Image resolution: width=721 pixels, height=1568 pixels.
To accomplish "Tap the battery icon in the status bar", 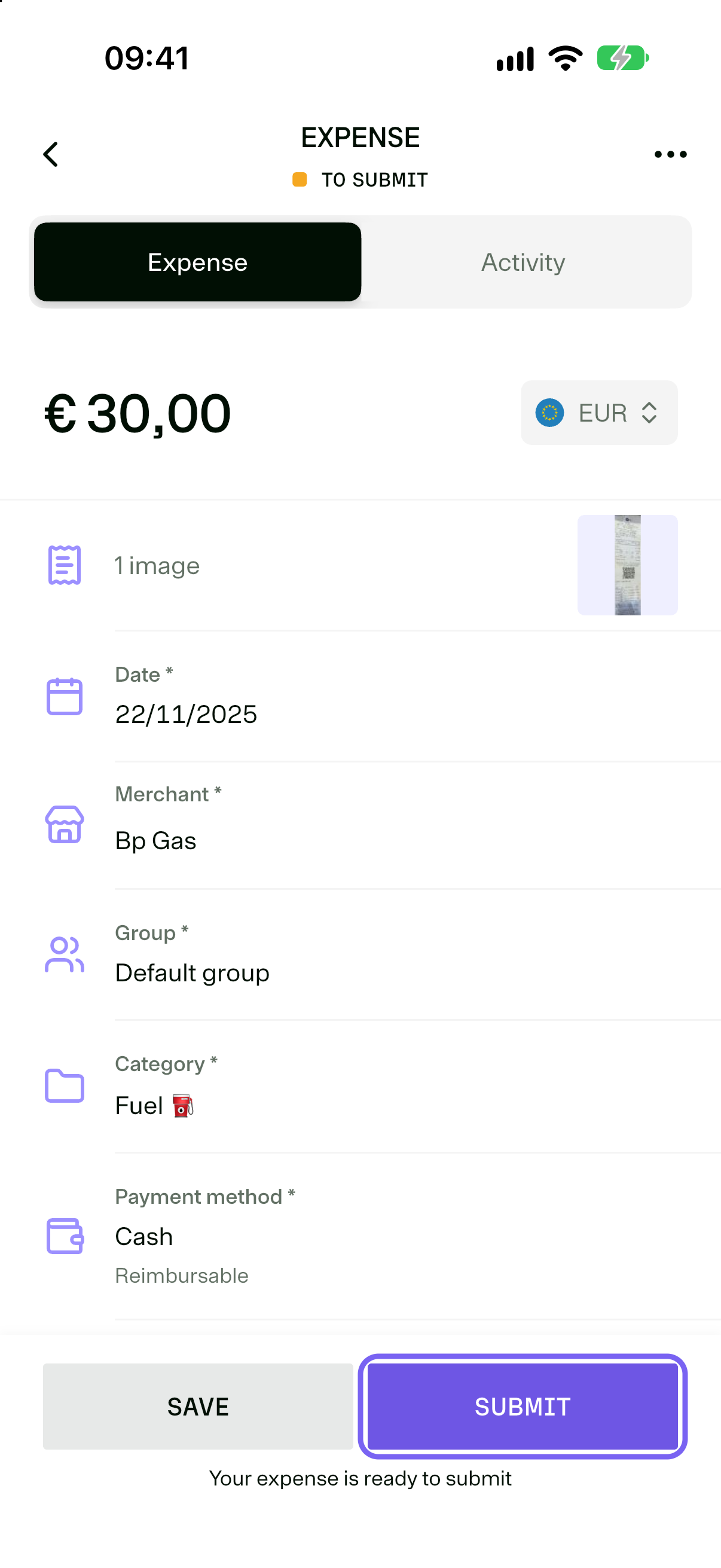I will click(x=622, y=59).
